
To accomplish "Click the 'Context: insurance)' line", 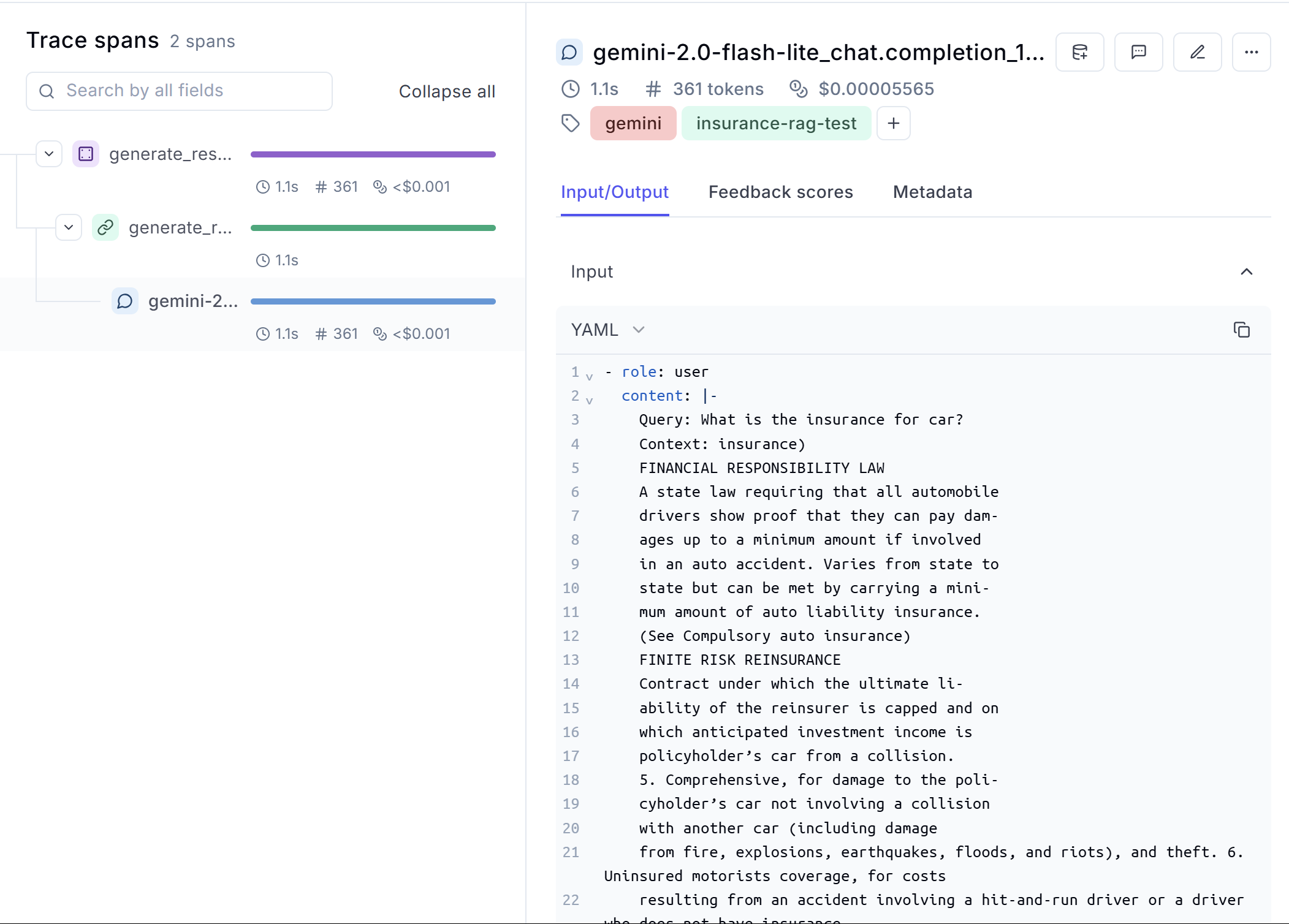I will click(x=722, y=444).
